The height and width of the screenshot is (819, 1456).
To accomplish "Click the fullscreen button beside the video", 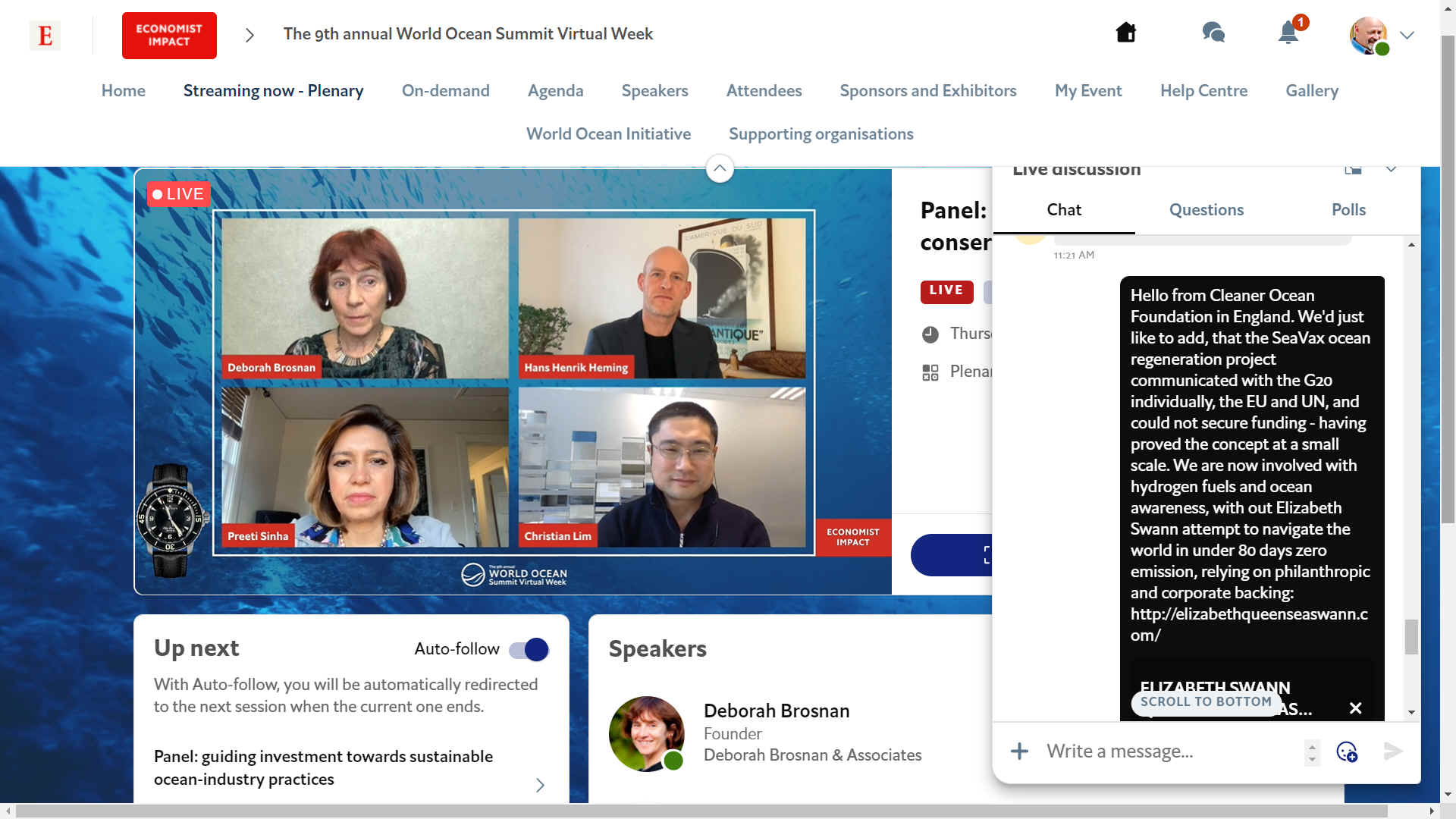I will [952, 555].
